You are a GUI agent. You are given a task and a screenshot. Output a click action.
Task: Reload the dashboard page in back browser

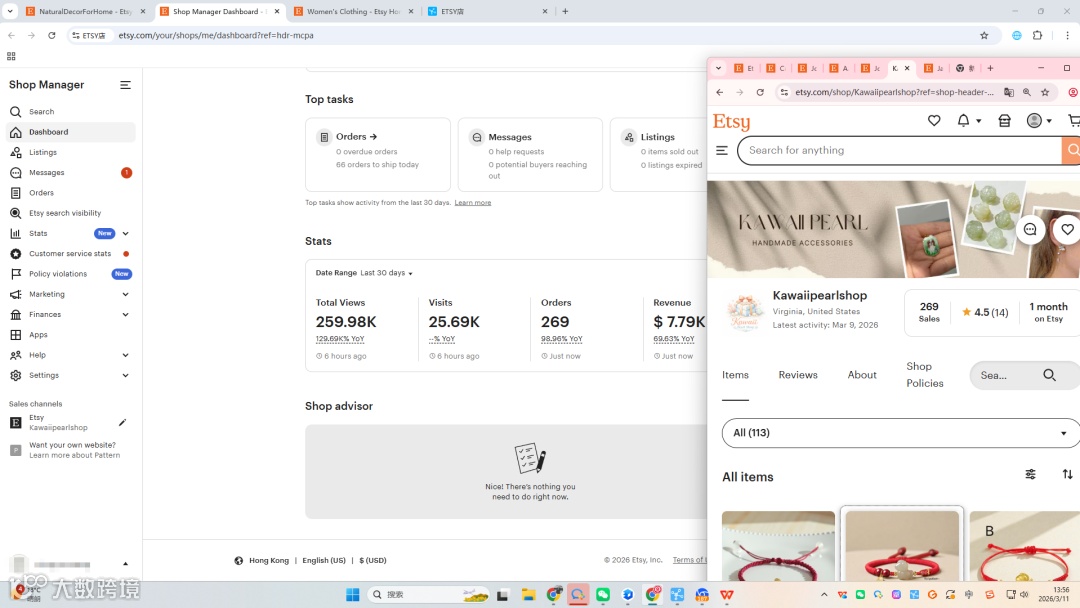coord(52,35)
